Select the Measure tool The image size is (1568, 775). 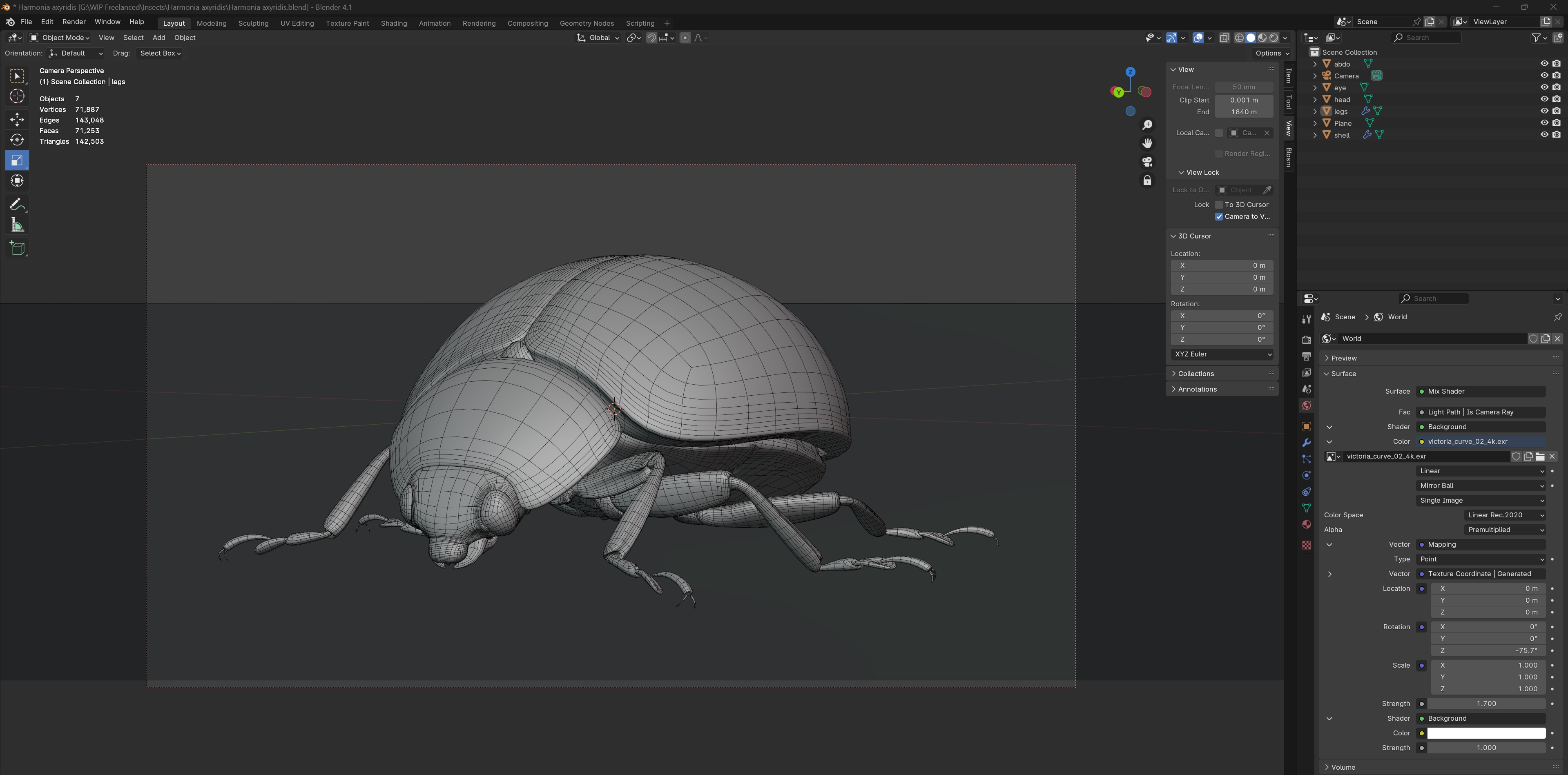click(17, 226)
